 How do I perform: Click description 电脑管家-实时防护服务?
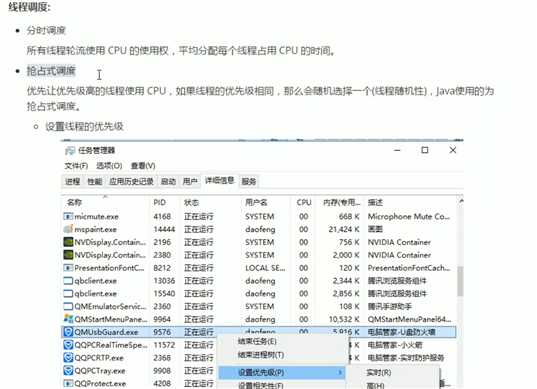(x=406, y=358)
